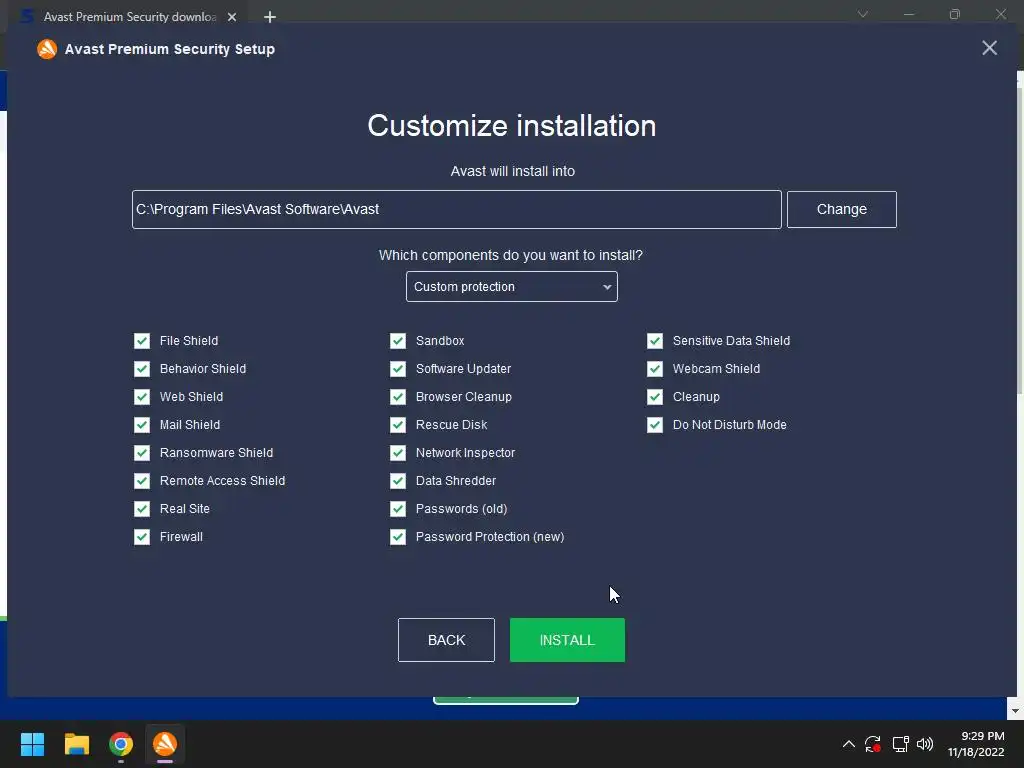Screen dimensions: 1024x768
Task: Click the green INSTALL button
Action: [567, 640]
